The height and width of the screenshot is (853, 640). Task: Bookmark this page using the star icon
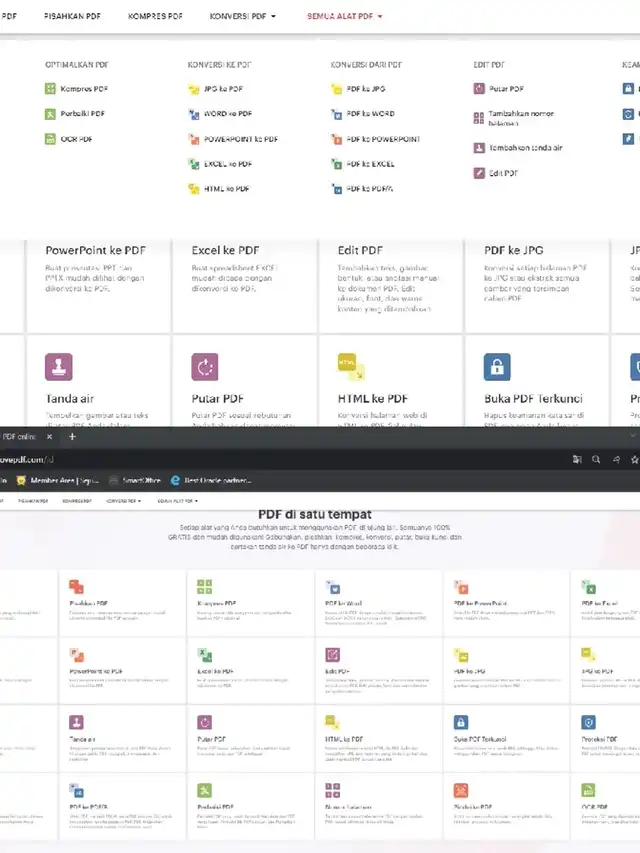pos(634,459)
